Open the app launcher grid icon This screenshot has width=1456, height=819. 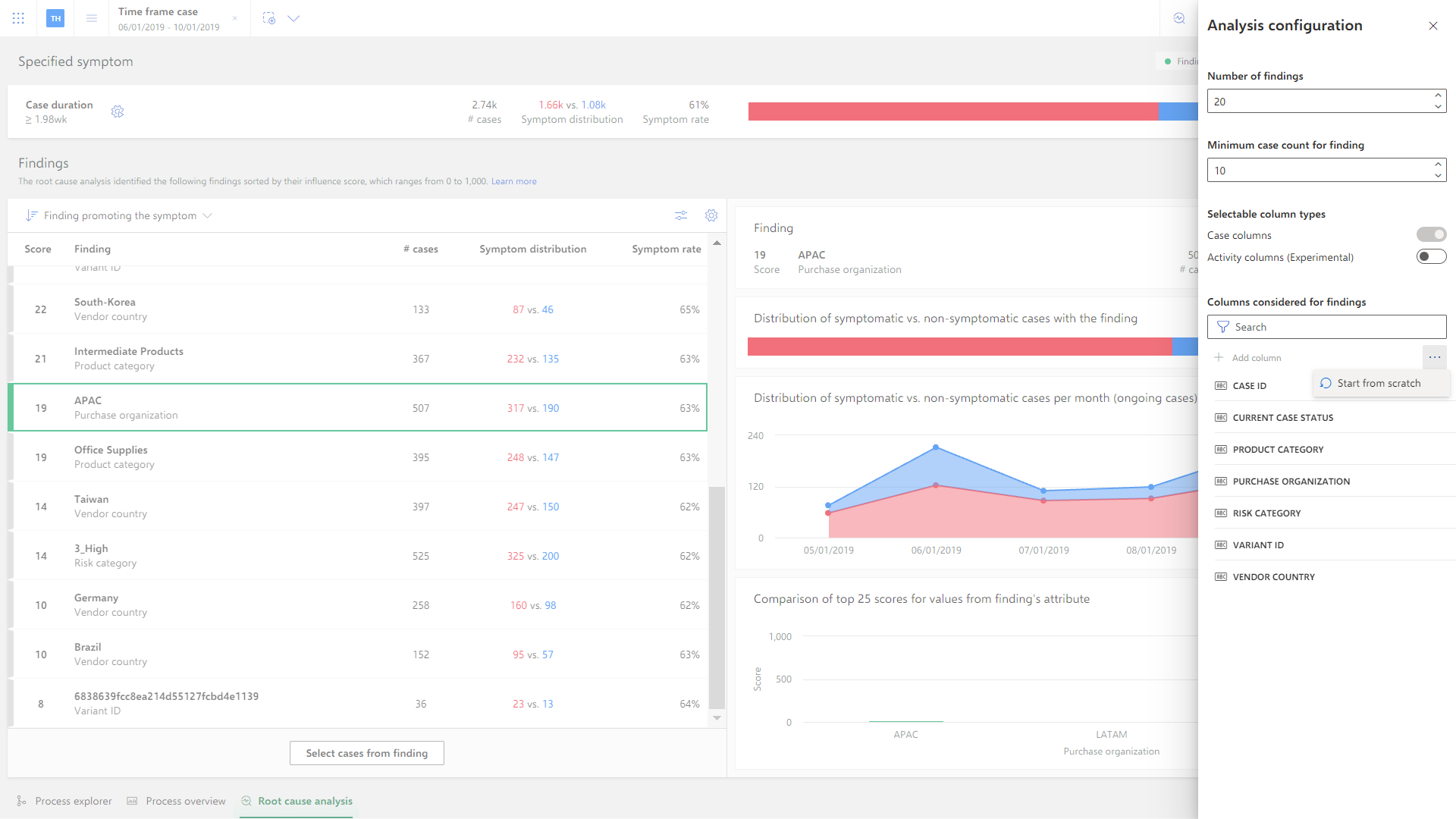click(18, 18)
